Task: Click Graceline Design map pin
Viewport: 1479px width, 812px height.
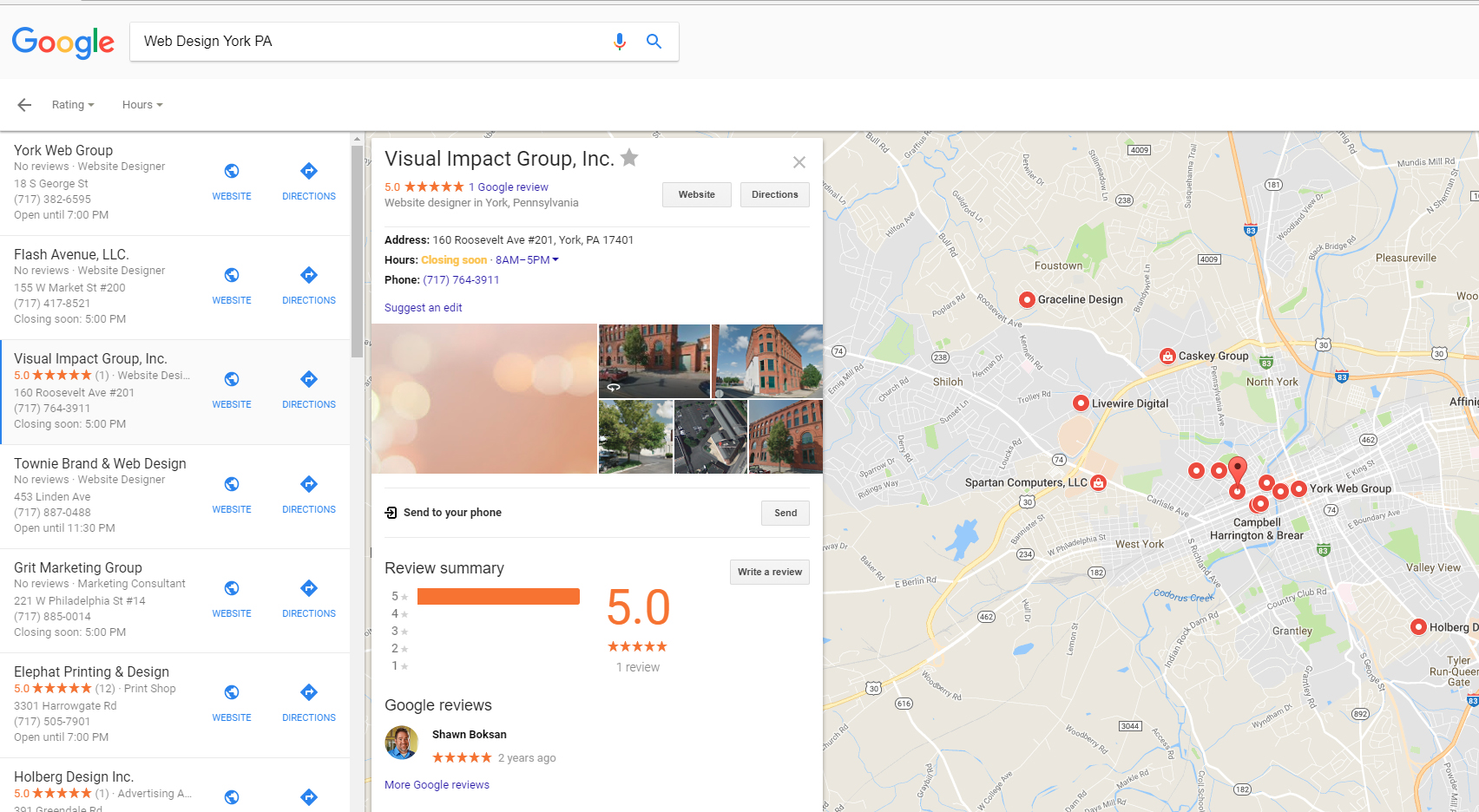Action: (1027, 299)
